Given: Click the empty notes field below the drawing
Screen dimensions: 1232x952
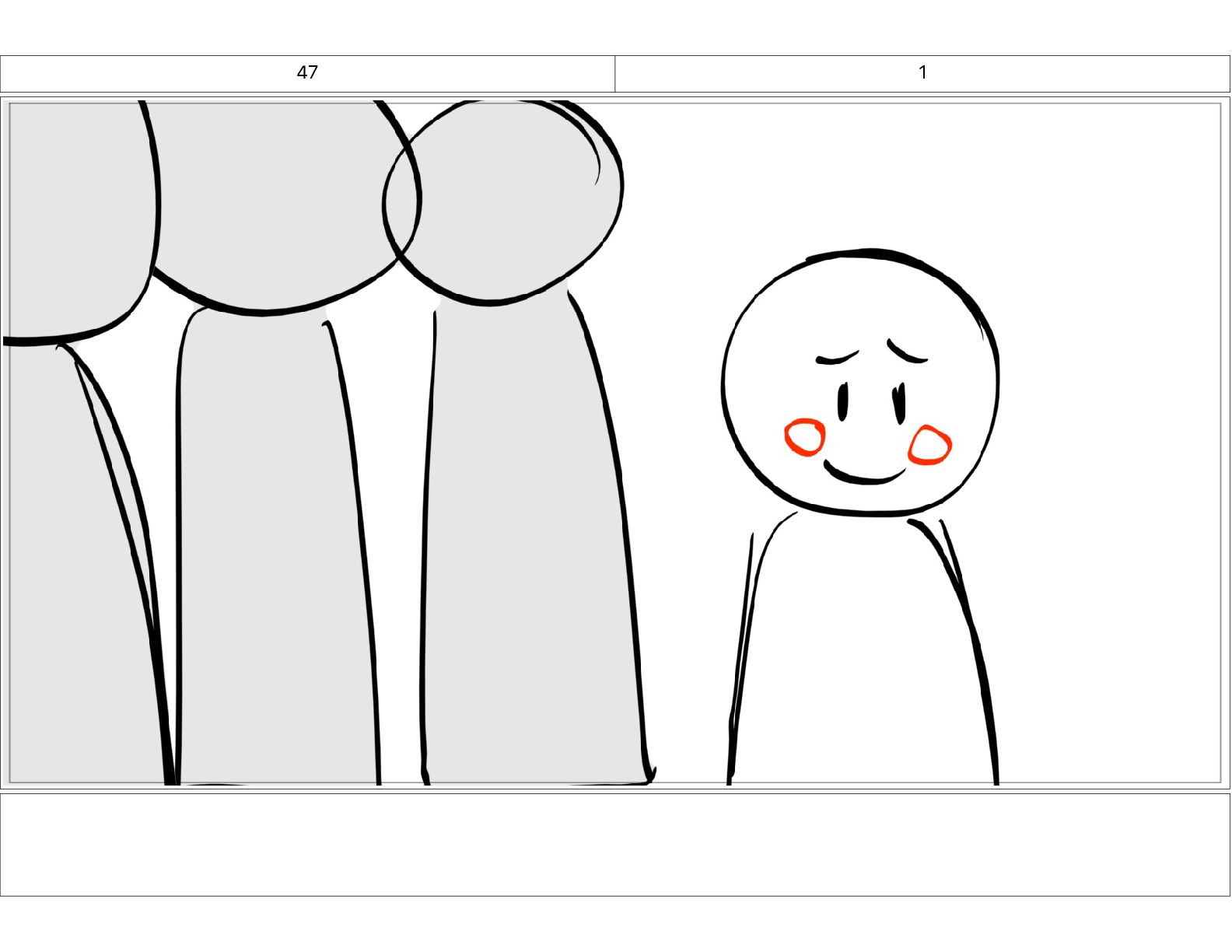Looking at the screenshot, I should click(x=615, y=845).
